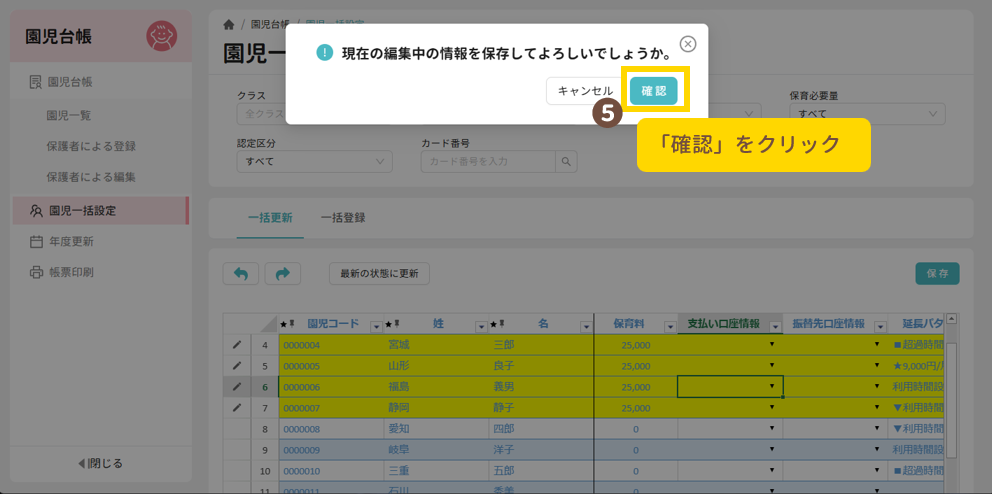Collapse the sidebar with 閉じる

tap(100, 463)
